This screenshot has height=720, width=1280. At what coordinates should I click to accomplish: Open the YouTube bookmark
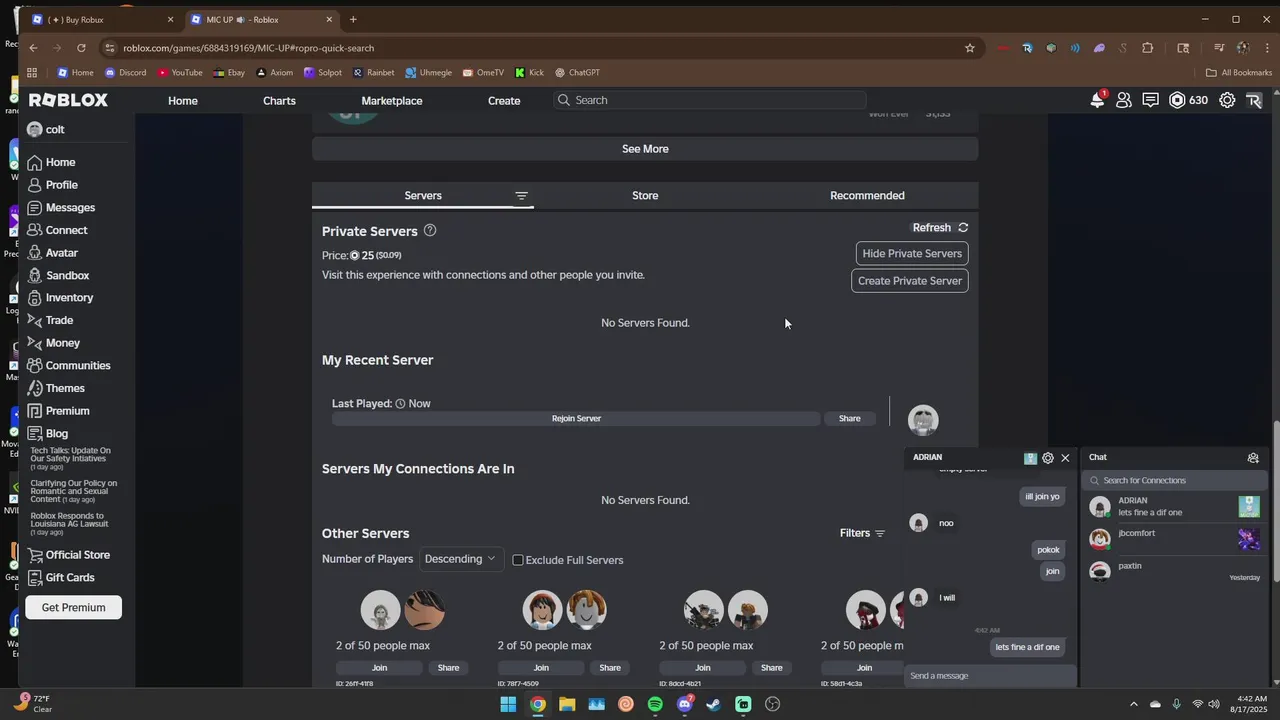(179, 72)
